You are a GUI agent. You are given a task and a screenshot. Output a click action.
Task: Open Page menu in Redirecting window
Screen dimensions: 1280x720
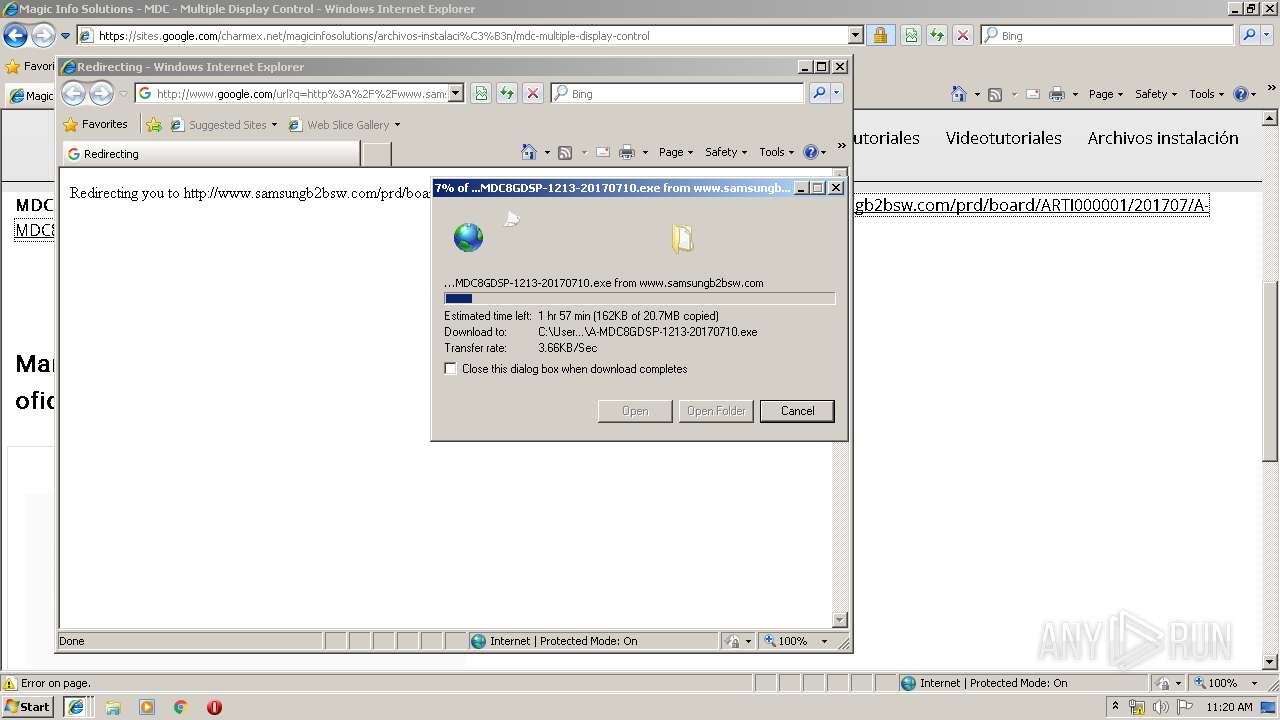[x=676, y=152]
